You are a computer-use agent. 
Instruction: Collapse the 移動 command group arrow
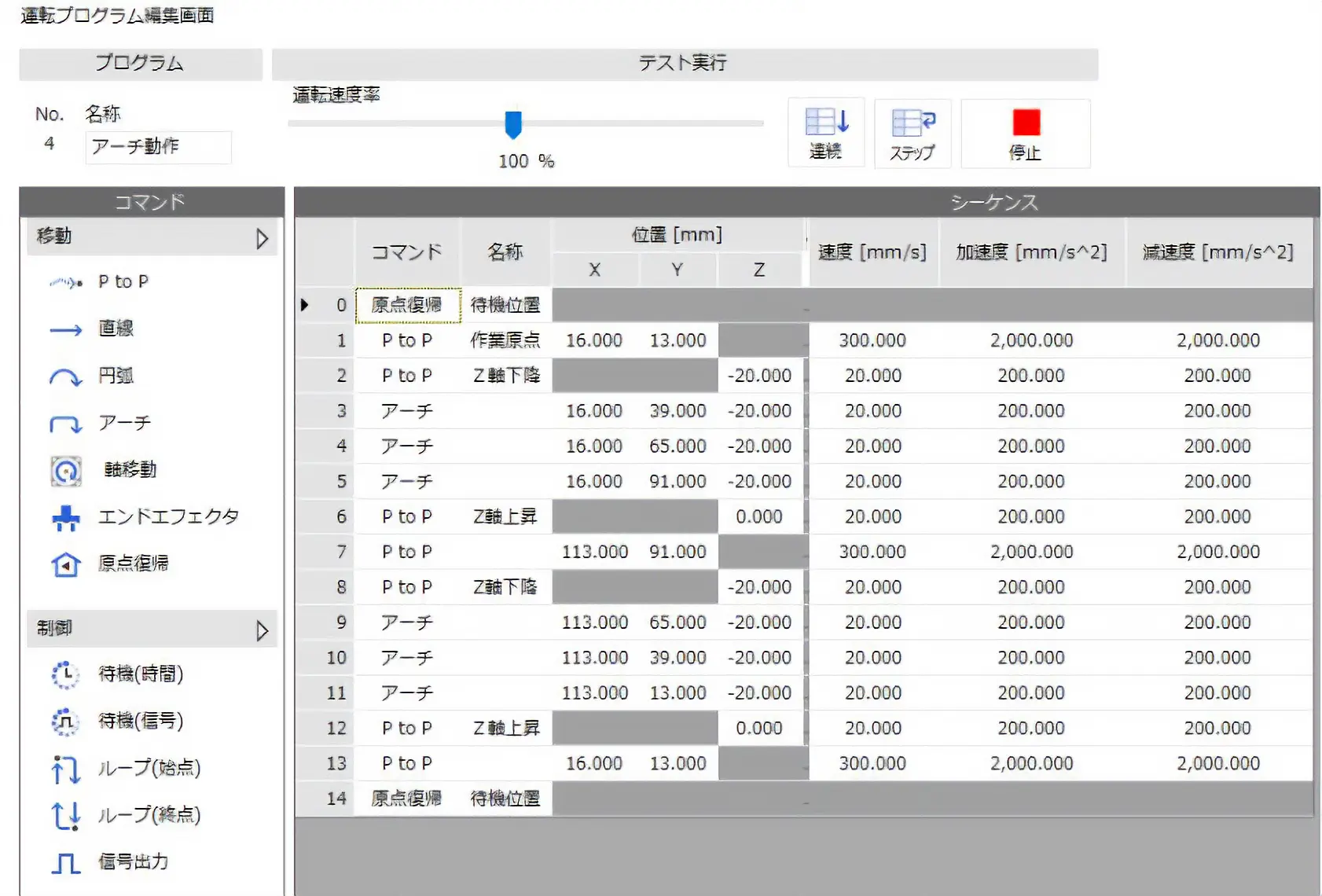pyautogui.click(x=262, y=238)
